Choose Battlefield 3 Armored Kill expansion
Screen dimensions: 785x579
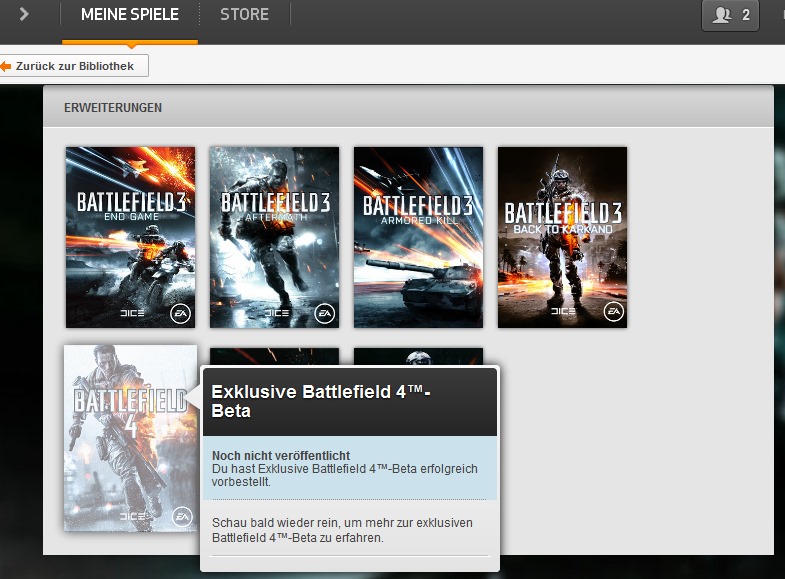tap(418, 237)
